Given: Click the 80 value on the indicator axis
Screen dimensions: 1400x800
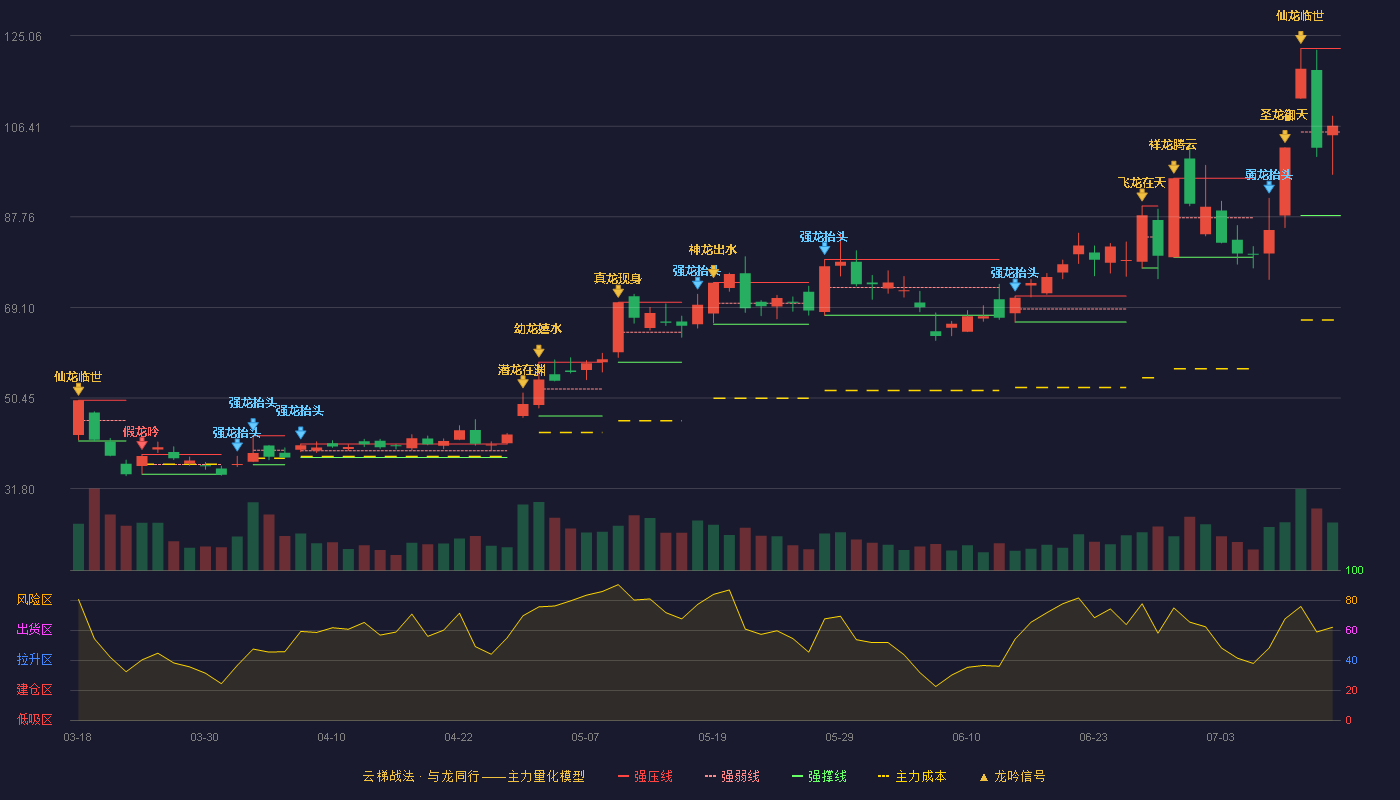Looking at the screenshot, I should [x=1351, y=600].
